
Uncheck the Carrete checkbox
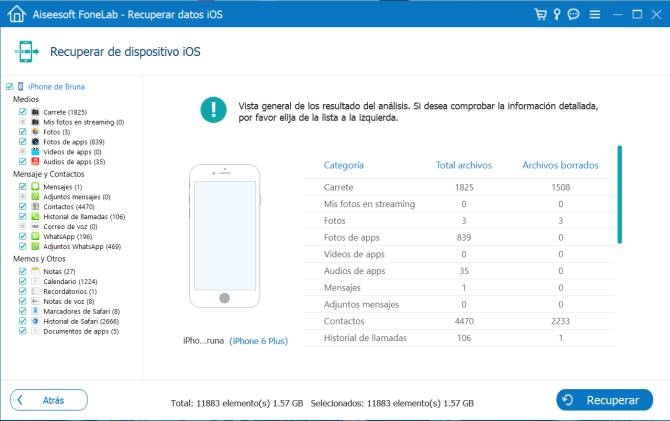(22, 112)
